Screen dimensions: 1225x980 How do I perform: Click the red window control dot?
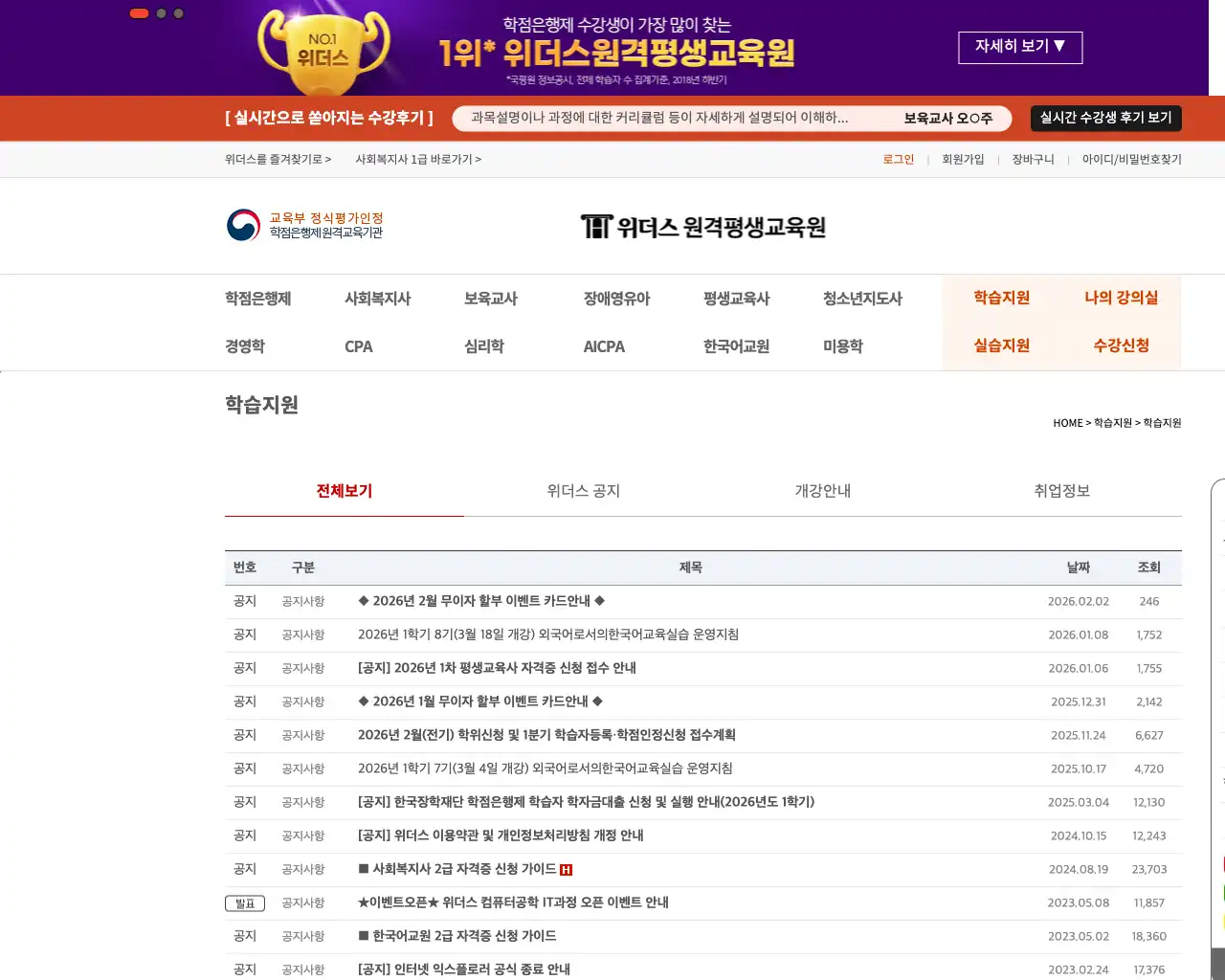pos(139,13)
